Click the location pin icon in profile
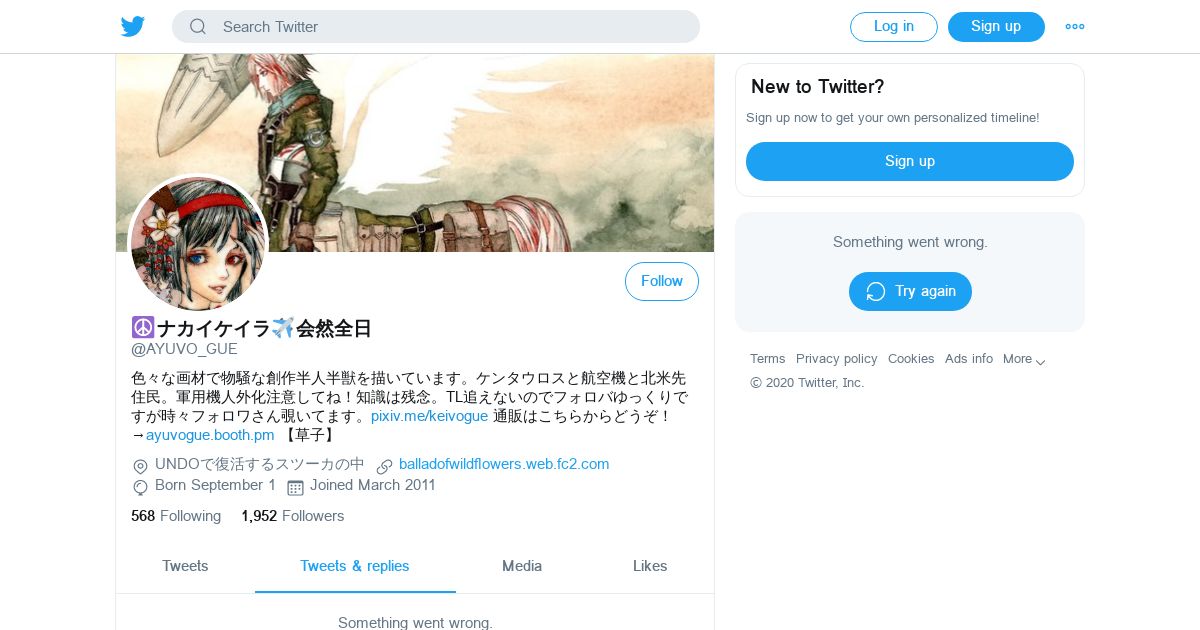Viewport: 1200px width, 630px height. point(140,466)
